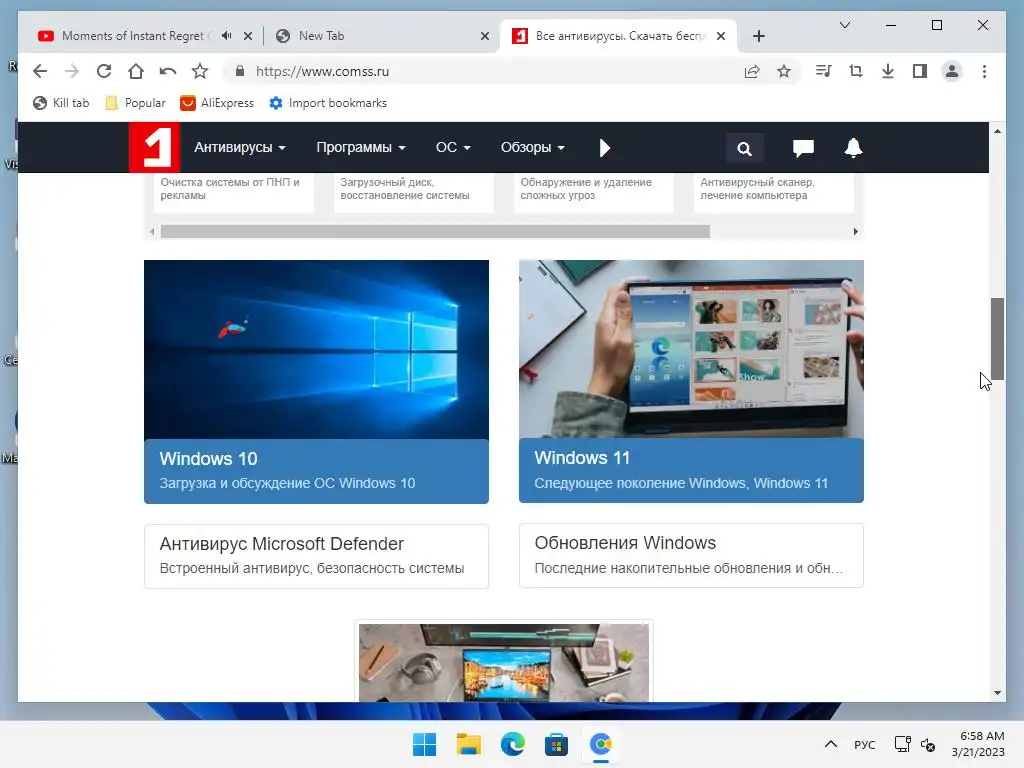The height and width of the screenshot is (768, 1024).
Task: Click the white play arrow in site navbar
Action: (605, 148)
